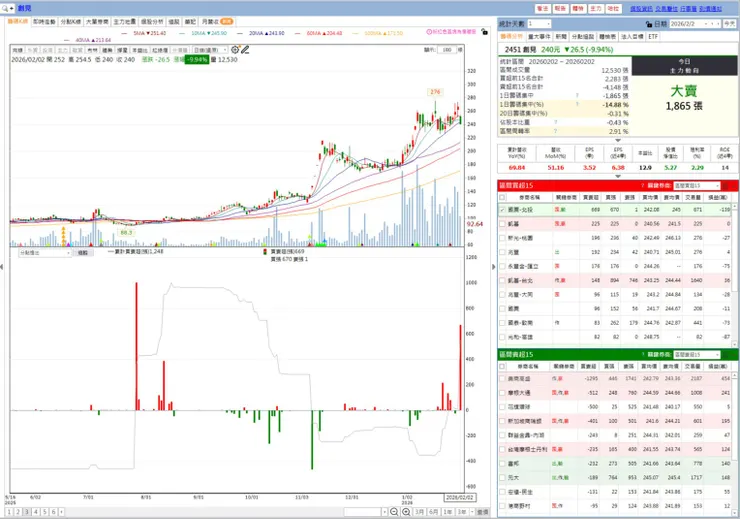This screenshot has height=519, width=740.
Task: Click the 60MA line legend swatch
Action: [298, 33]
